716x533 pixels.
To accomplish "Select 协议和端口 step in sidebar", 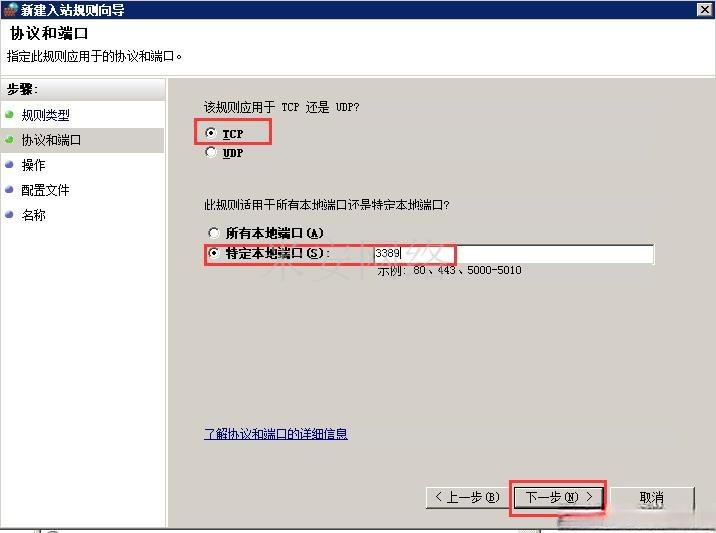I will coord(51,140).
